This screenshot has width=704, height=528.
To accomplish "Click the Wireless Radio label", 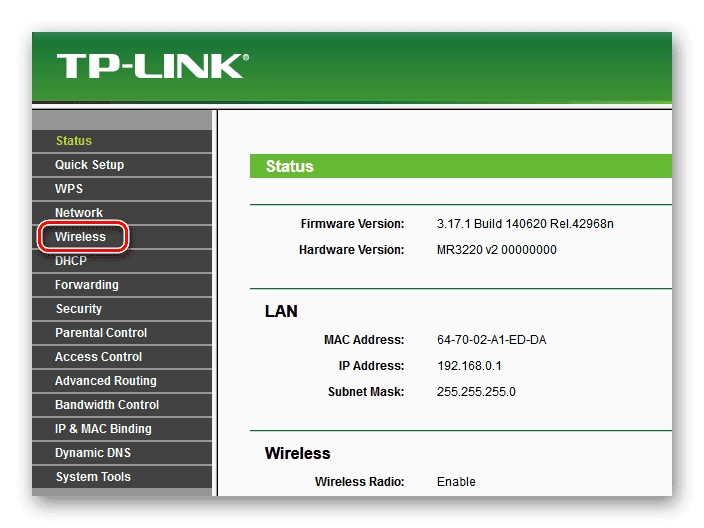I will click(x=360, y=482).
